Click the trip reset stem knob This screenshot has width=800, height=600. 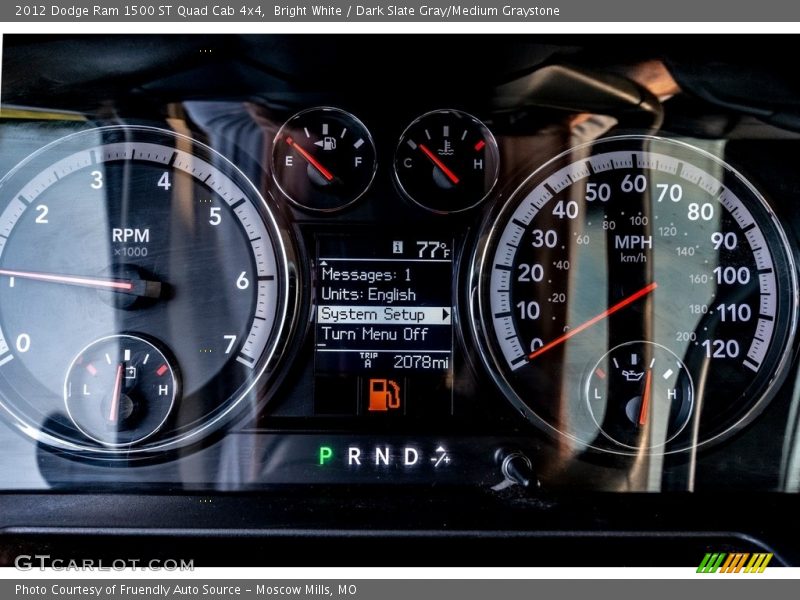click(x=517, y=469)
